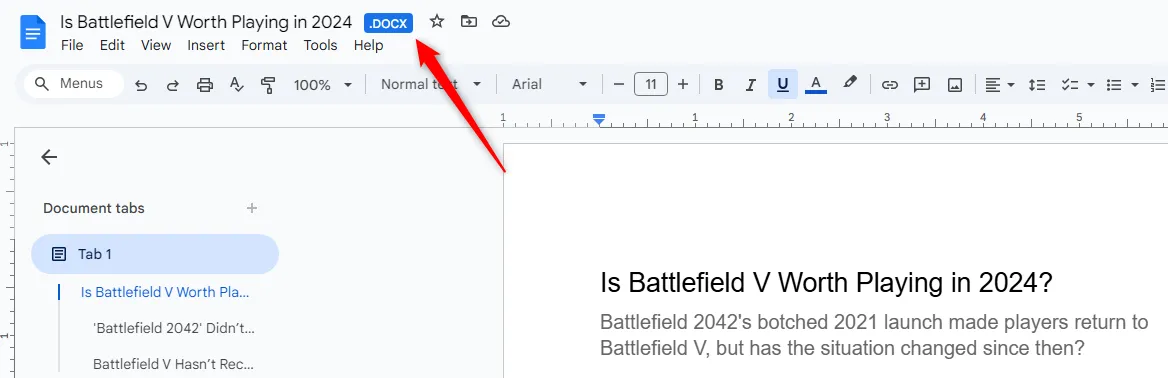Open the bulleted list options arrow
1168x378 pixels.
pyautogui.click(x=1135, y=85)
